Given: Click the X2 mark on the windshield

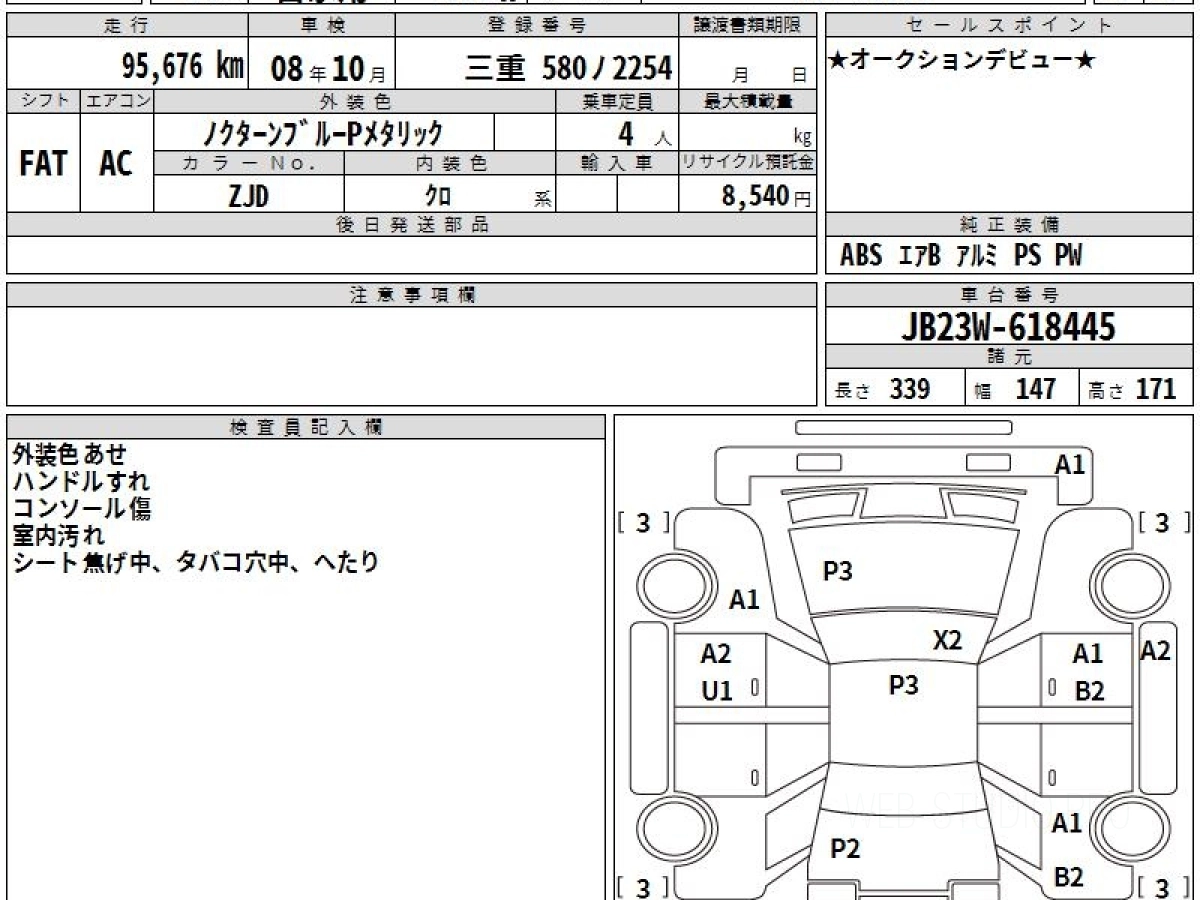Looking at the screenshot, I should pyautogui.click(x=947, y=641).
